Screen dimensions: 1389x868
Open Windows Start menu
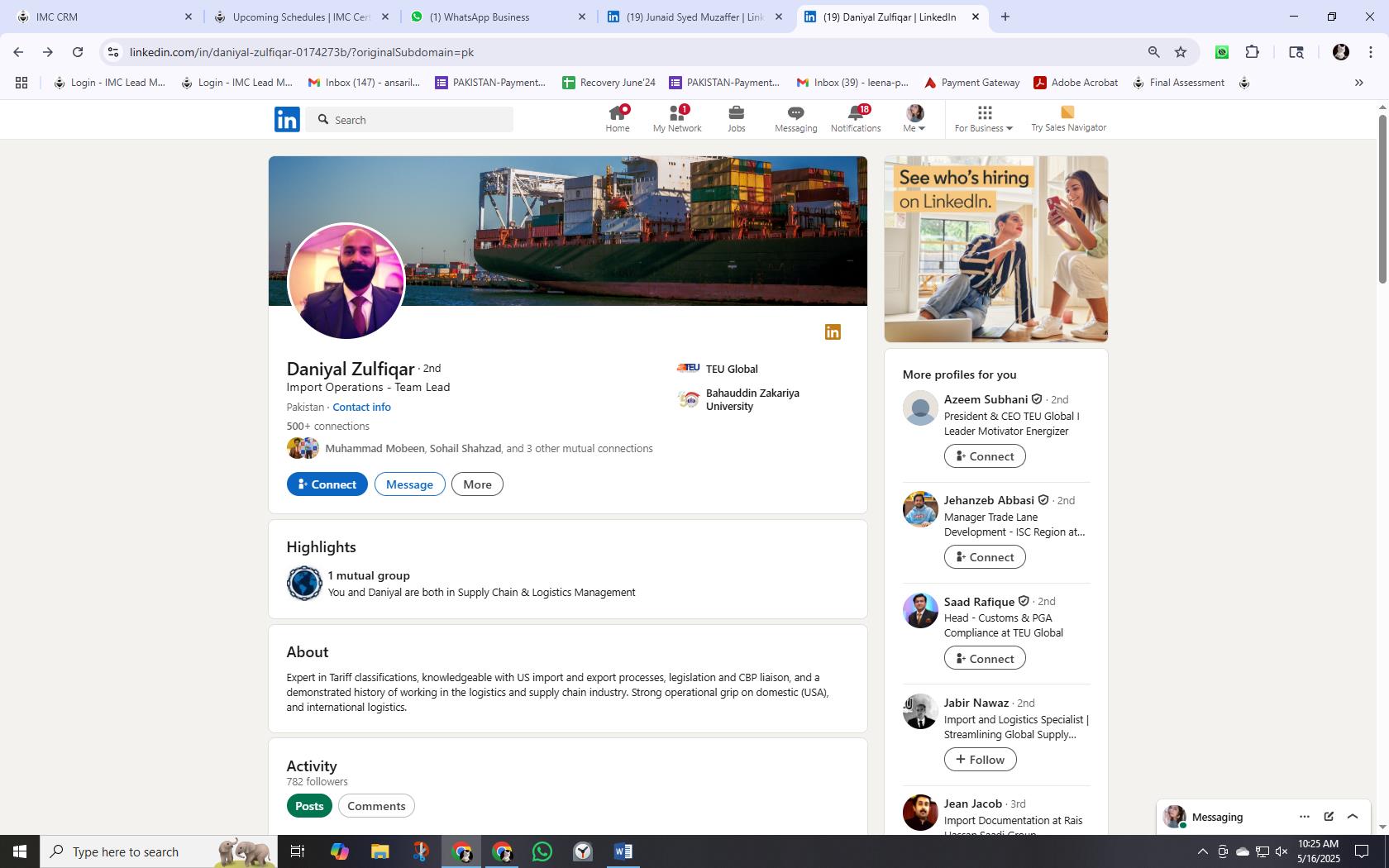20,851
